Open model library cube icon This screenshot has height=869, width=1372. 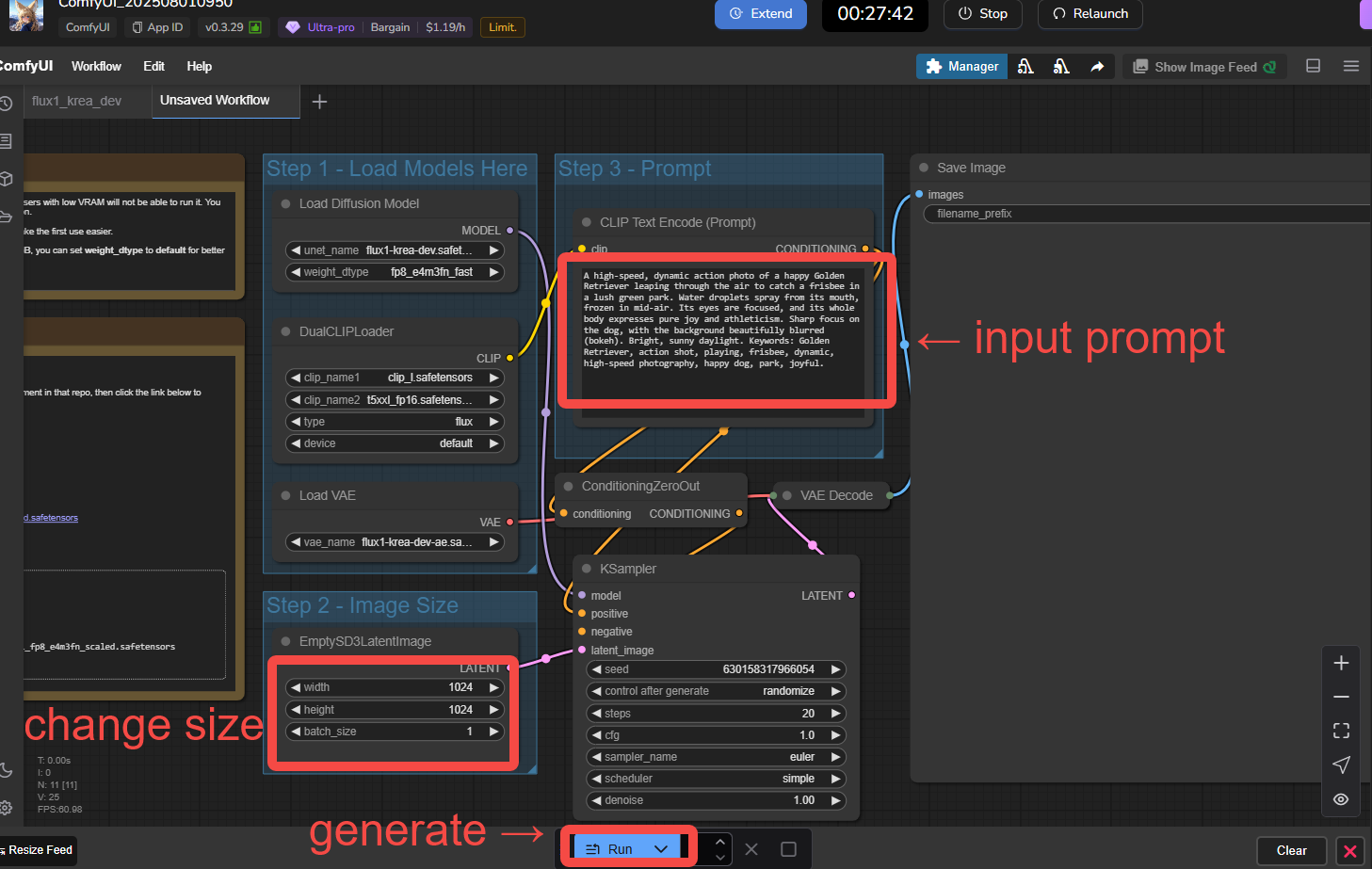pos(6,178)
